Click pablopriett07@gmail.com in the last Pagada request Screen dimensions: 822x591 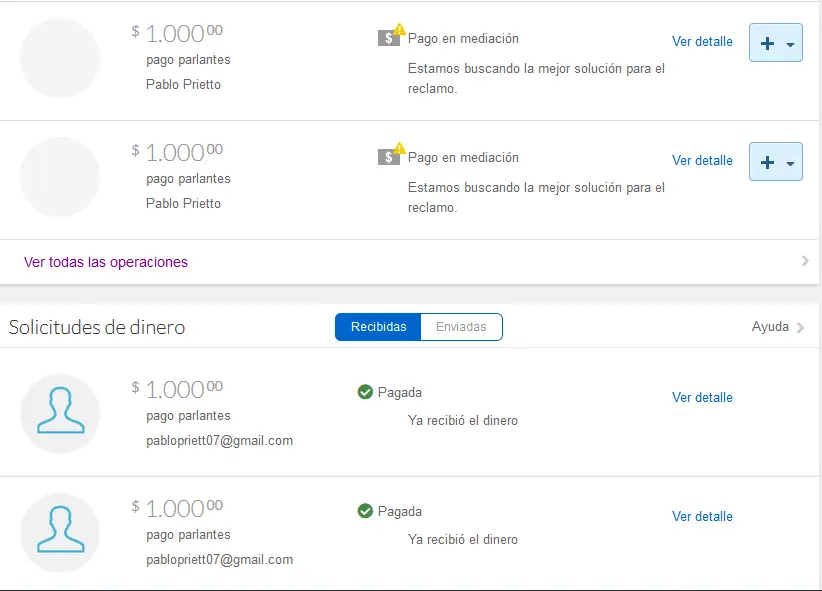(220, 560)
